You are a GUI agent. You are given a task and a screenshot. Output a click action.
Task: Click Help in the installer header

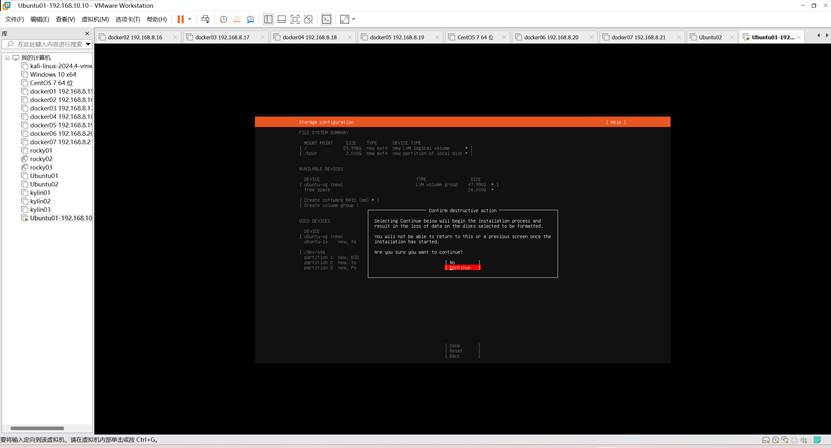616,122
